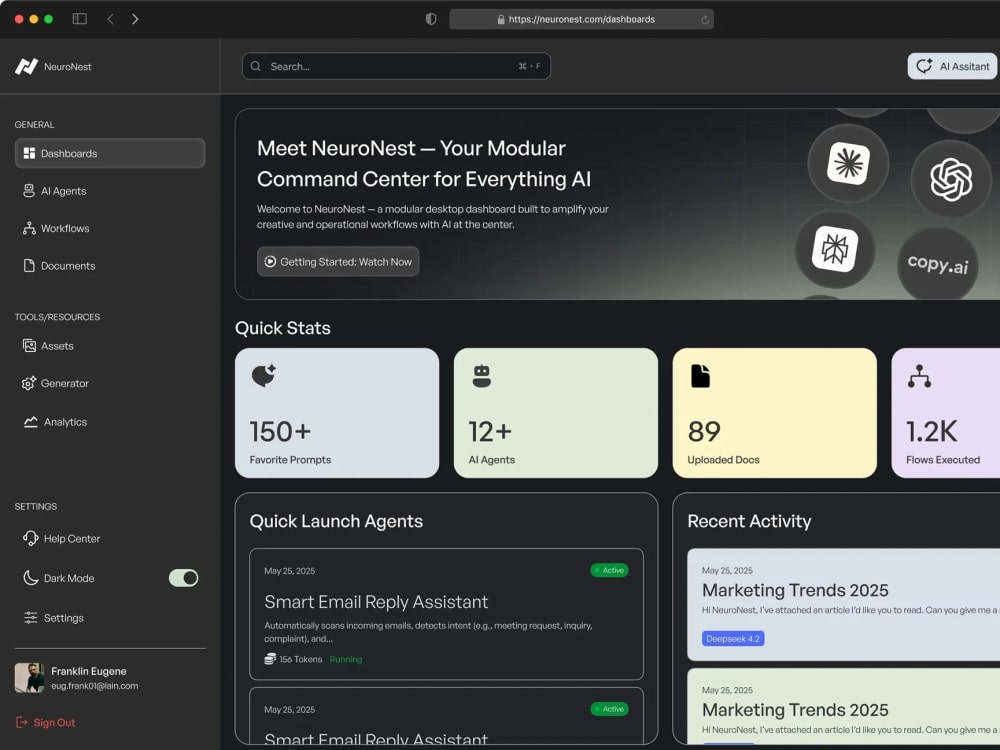Click the browser forward arrow
This screenshot has height=750, width=1000.
[x=135, y=19]
